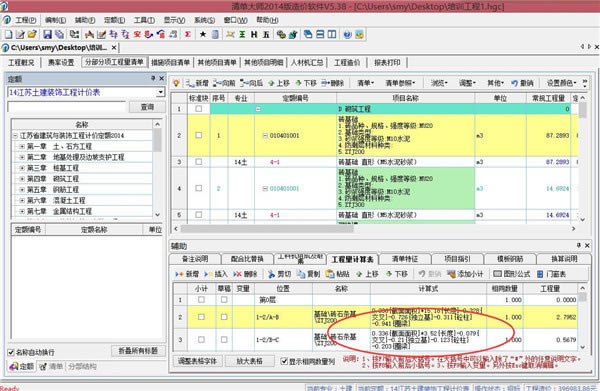Click the red Sigma sum icon
600x391 pixels.
(x=188, y=34)
